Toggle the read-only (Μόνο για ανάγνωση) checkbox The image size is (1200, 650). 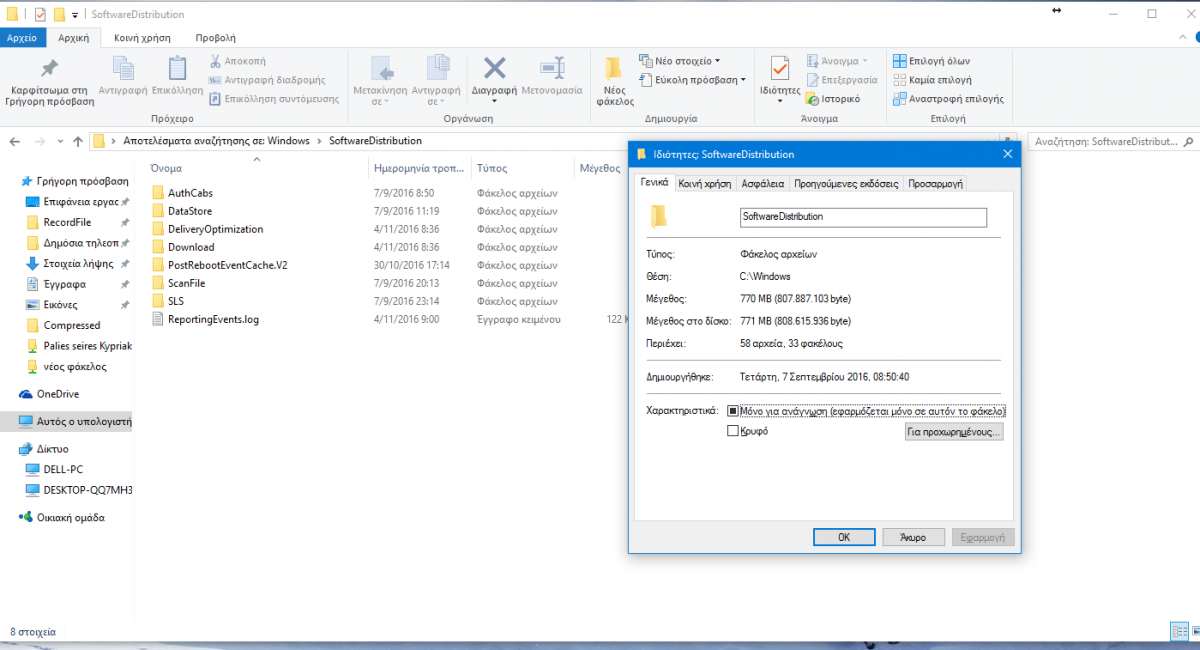tap(733, 411)
